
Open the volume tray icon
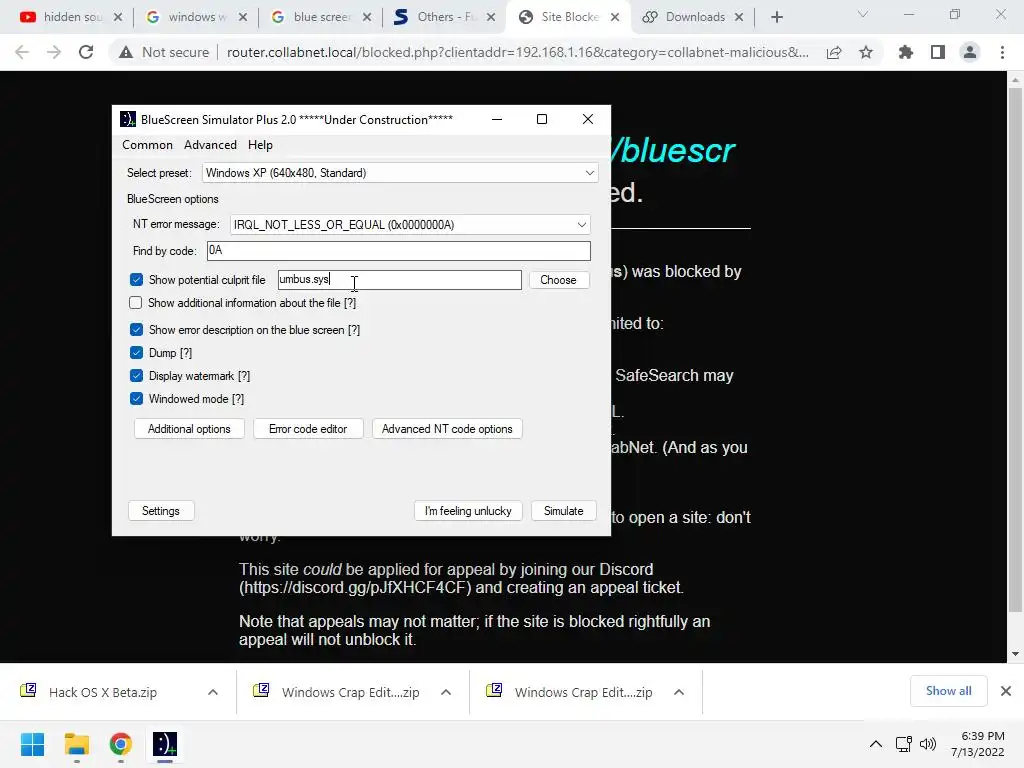(x=927, y=744)
